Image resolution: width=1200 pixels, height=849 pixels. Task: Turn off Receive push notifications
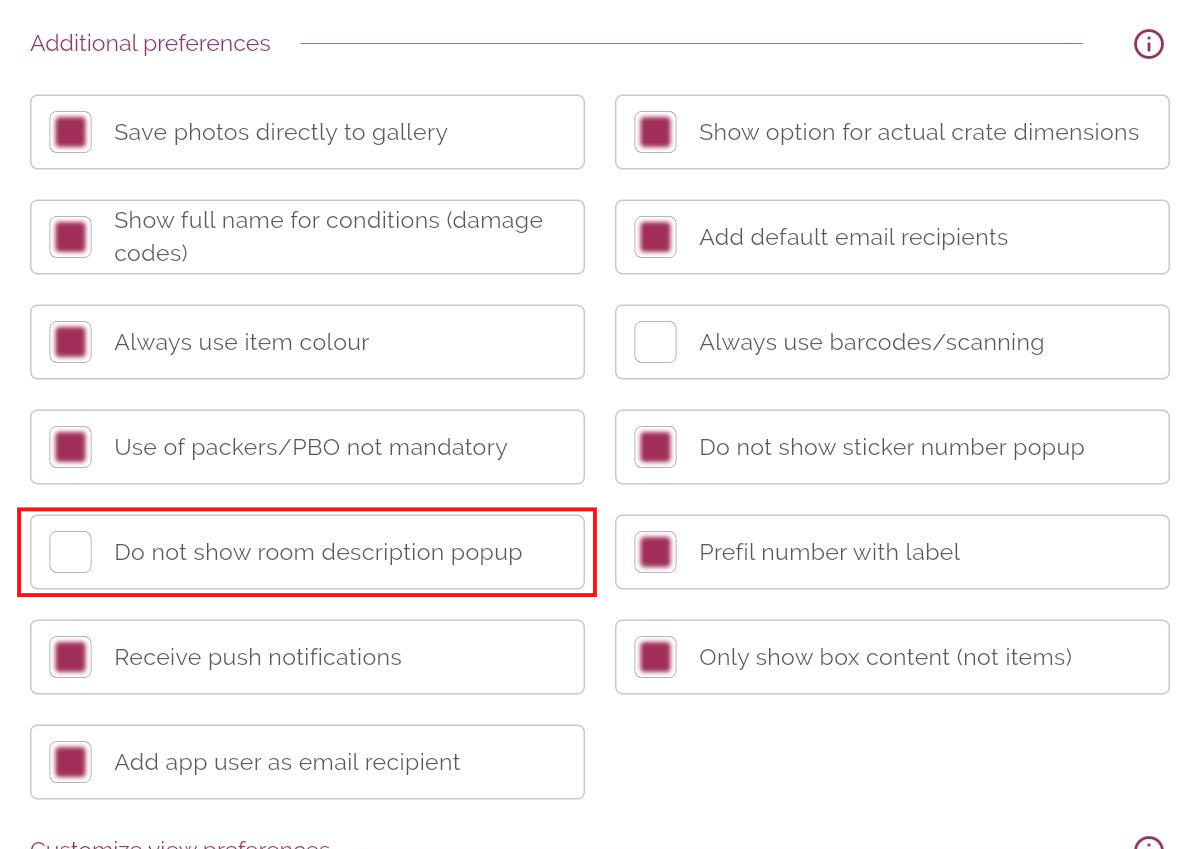pyautogui.click(x=70, y=657)
